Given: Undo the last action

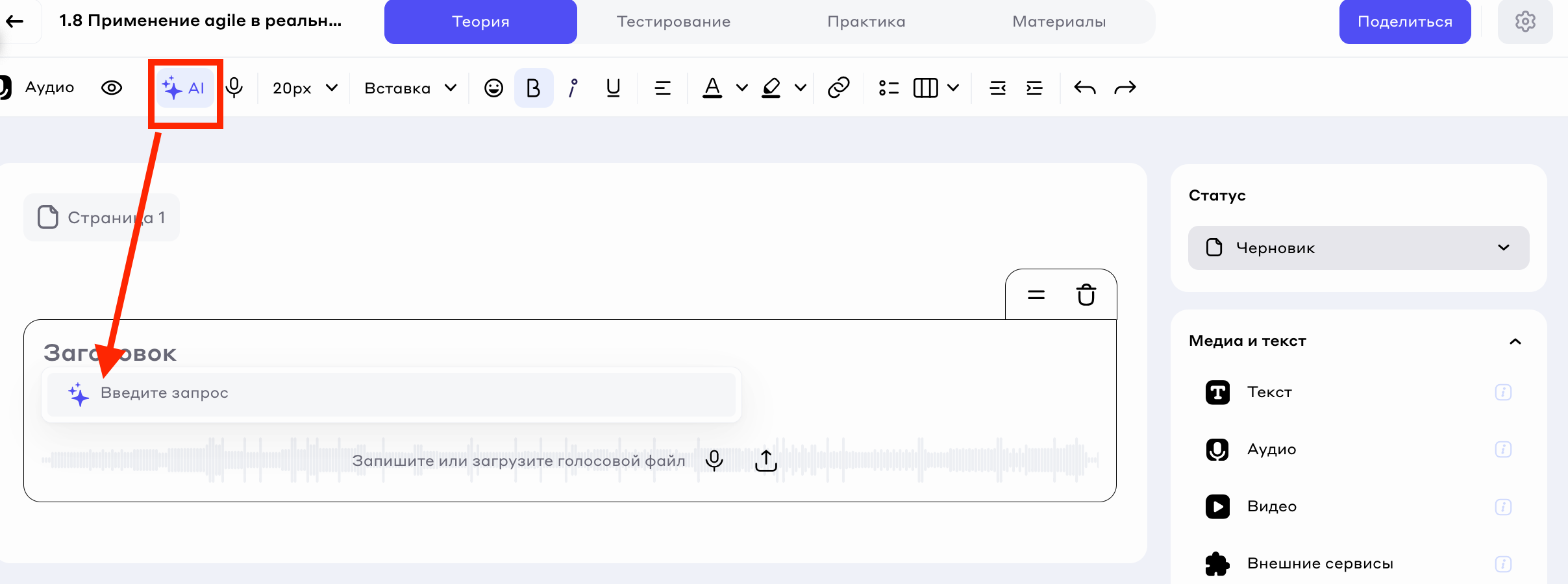Looking at the screenshot, I should tap(1084, 88).
